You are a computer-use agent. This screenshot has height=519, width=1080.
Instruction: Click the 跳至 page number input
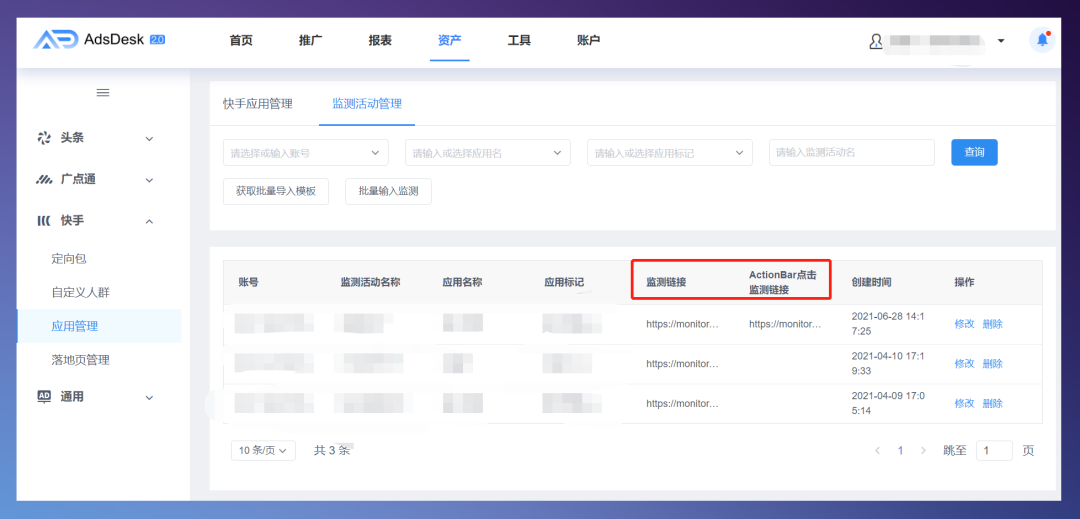995,451
